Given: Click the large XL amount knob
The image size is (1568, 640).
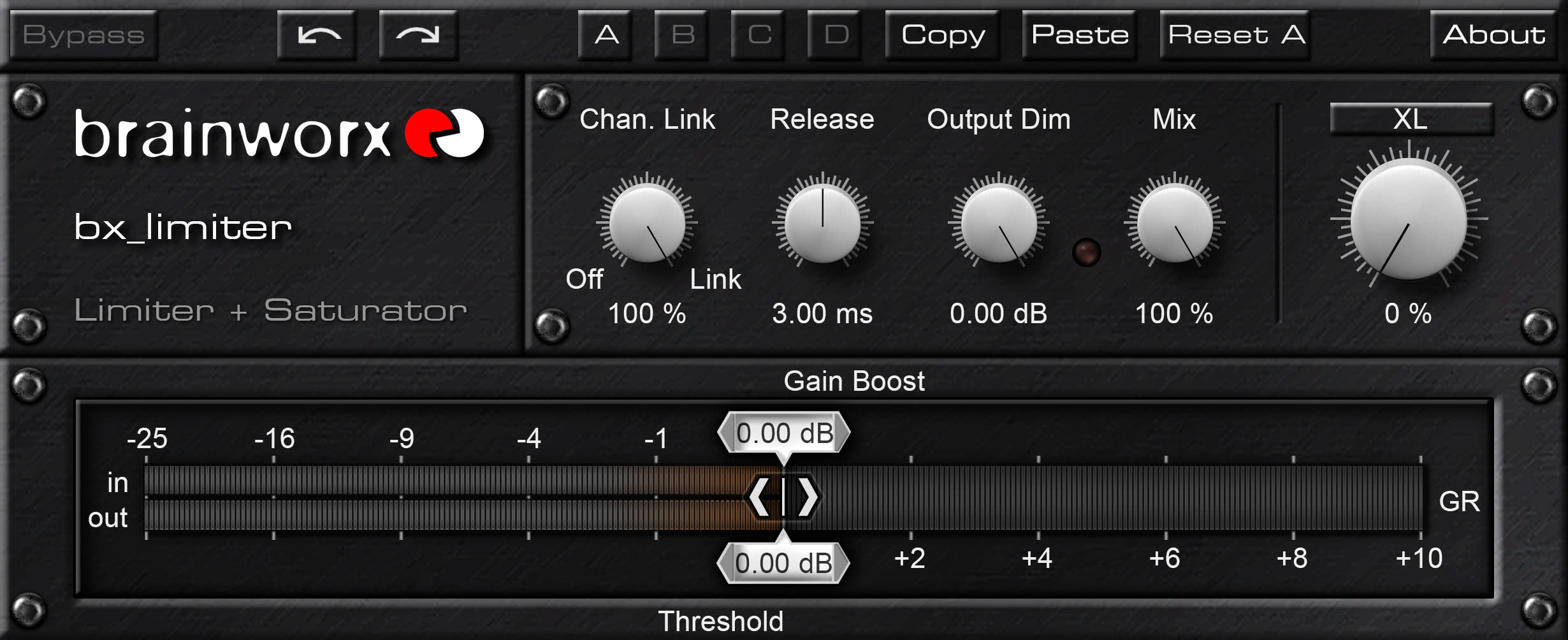Looking at the screenshot, I should coord(1409,218).
